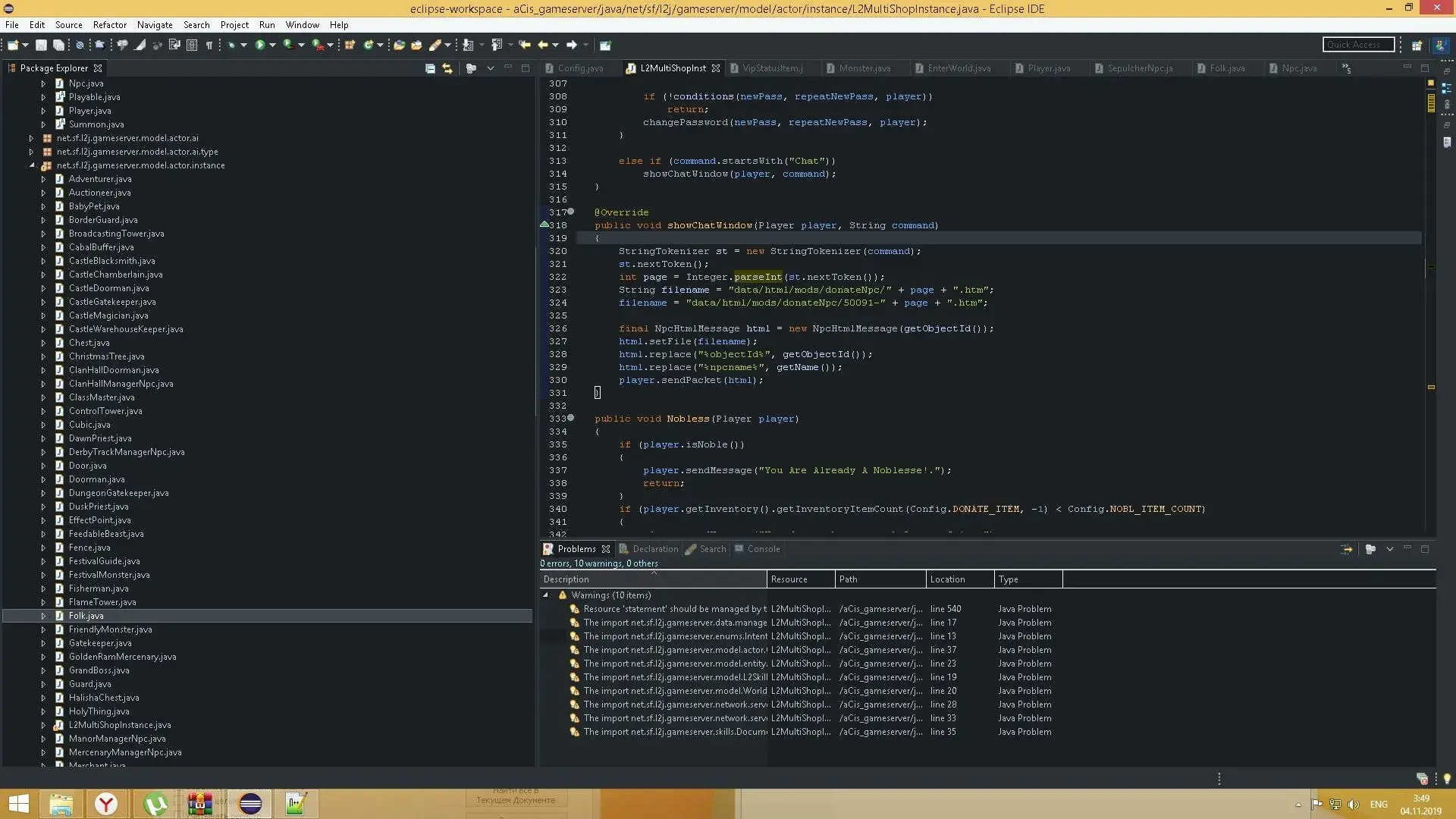
Task: Open the Console view tab
Action: pyautogui.click(x=757, y=549)
